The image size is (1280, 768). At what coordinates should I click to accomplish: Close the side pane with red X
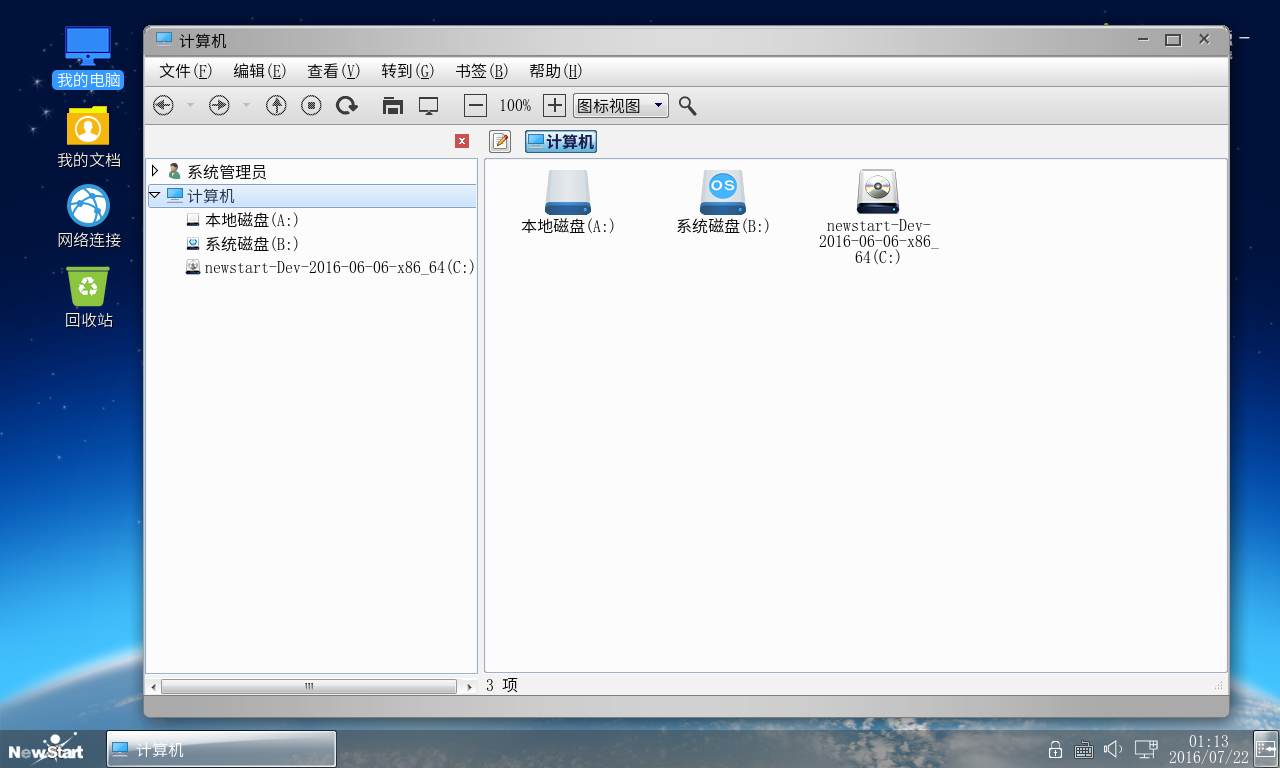[462, 141]
